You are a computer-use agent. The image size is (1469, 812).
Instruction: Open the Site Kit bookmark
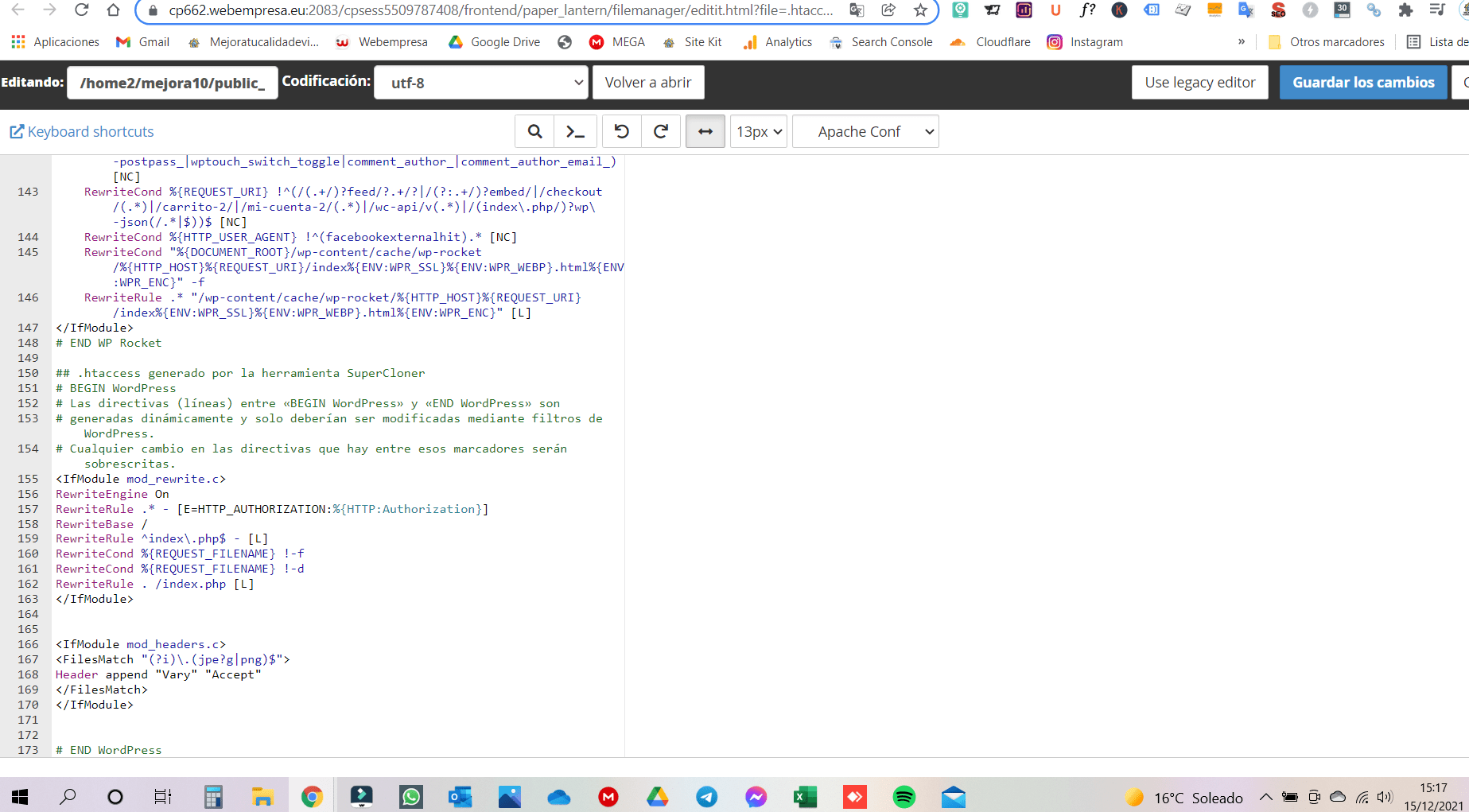click(x=693, y=42)
